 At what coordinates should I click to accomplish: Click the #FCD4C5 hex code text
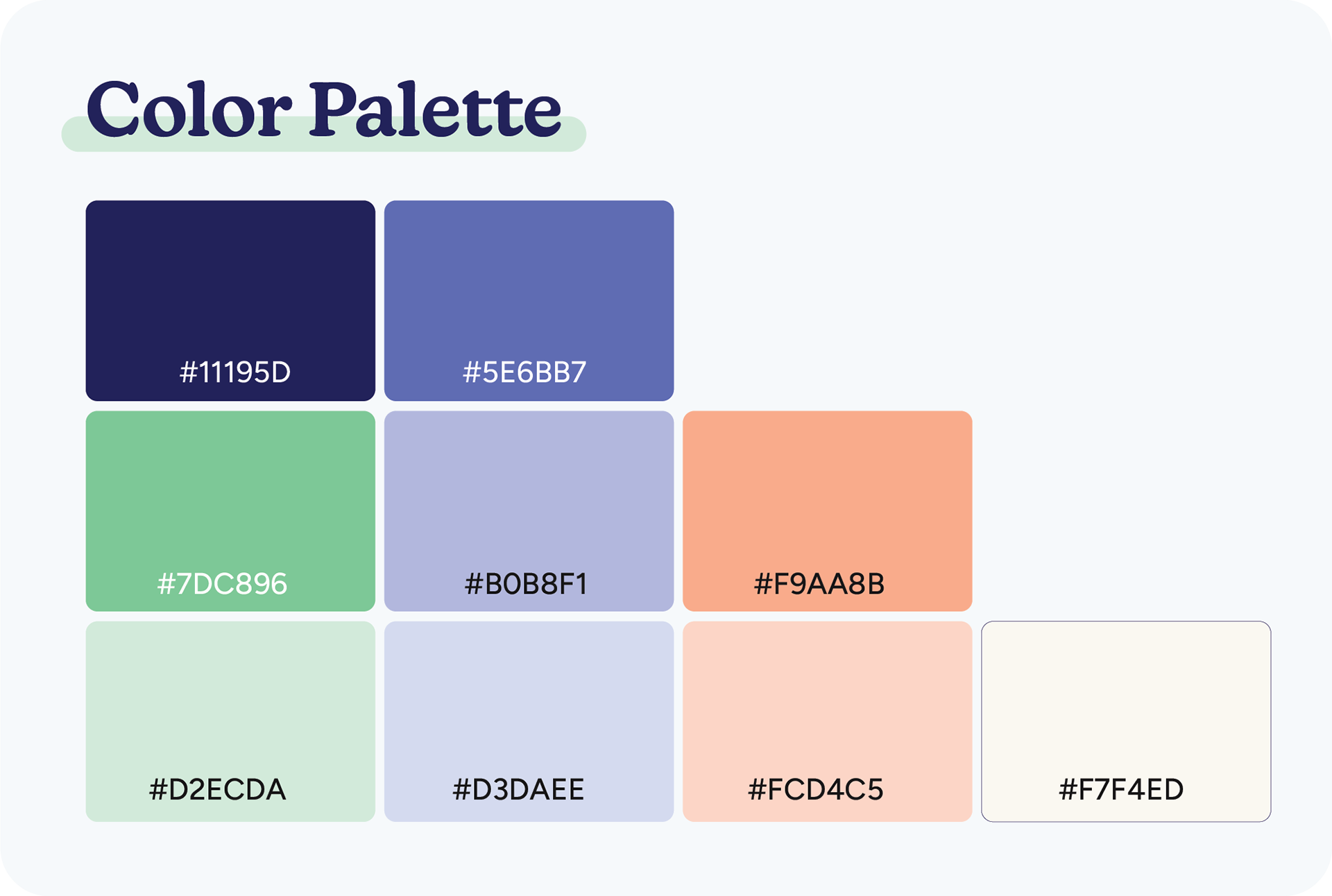tap(816, 789)
